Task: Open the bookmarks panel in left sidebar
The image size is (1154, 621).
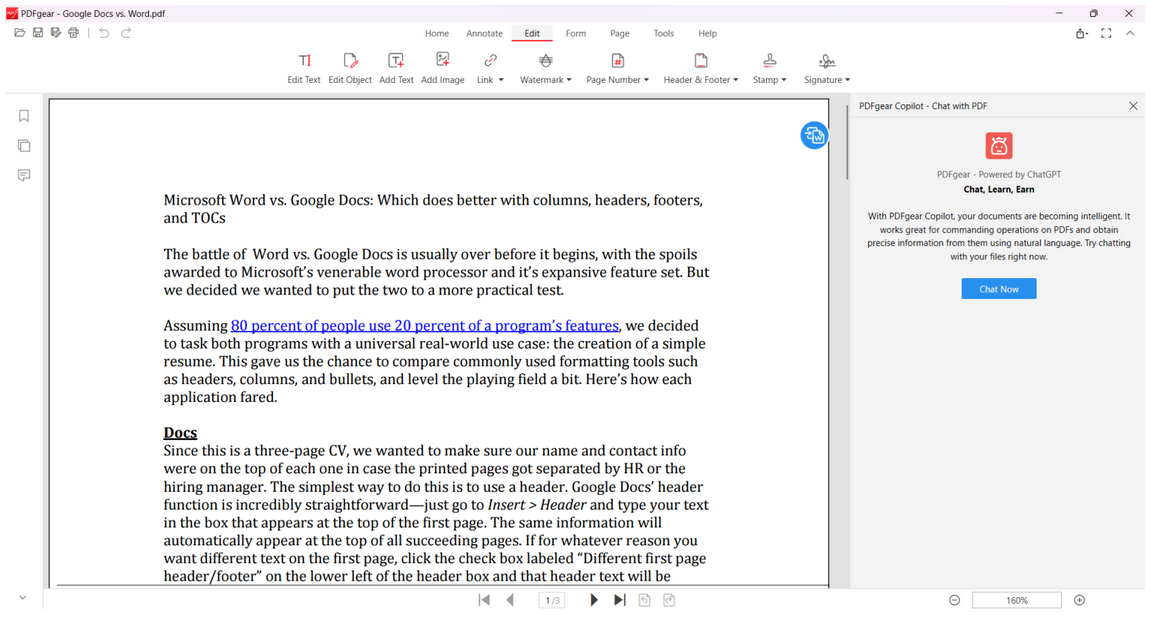Action: point(24,116)
